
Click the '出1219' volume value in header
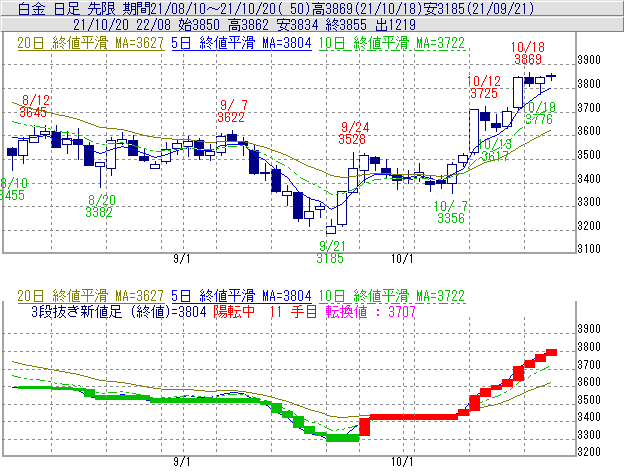click(396, 25)
